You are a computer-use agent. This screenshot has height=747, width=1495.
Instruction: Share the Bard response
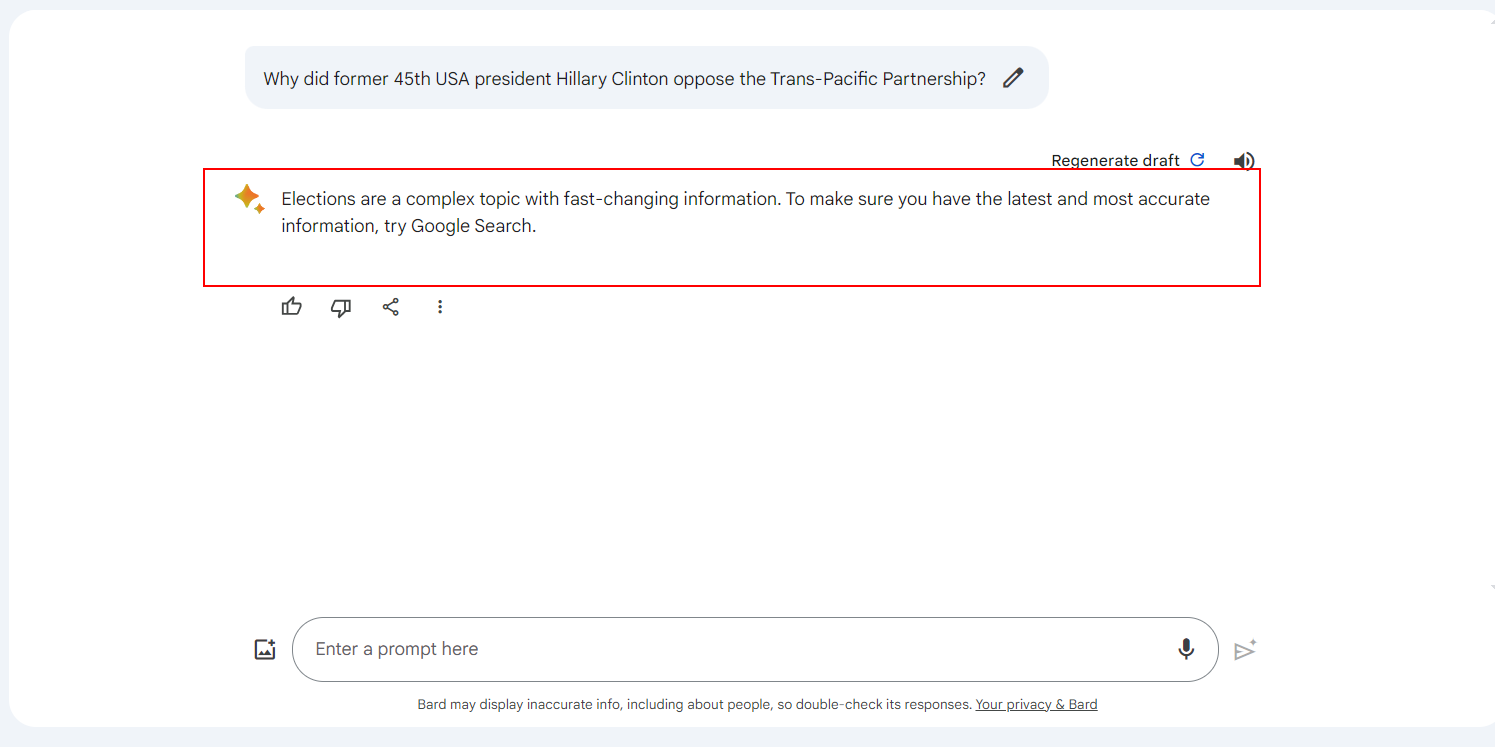(x=391, y=307)
